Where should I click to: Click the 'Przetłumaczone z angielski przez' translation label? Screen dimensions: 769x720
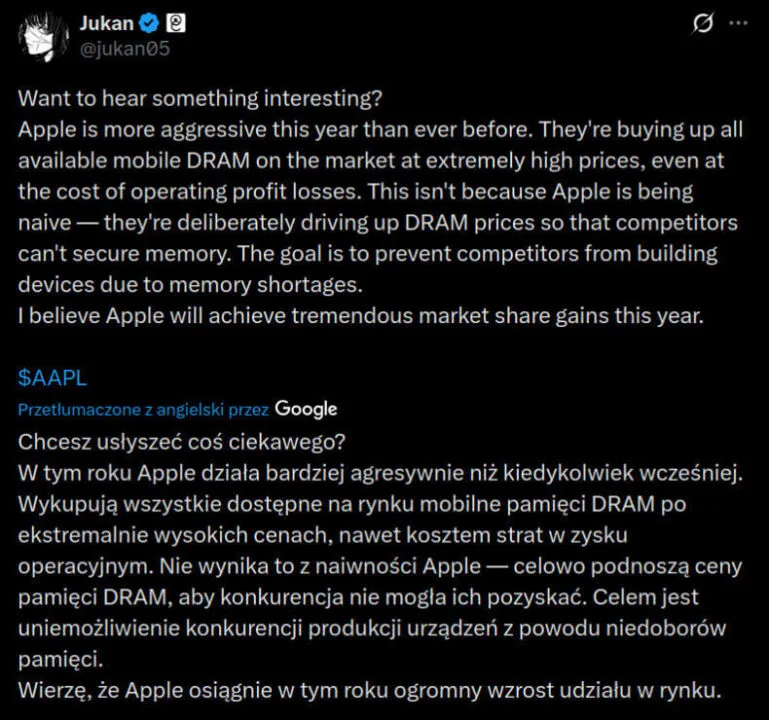coord(143,409)
